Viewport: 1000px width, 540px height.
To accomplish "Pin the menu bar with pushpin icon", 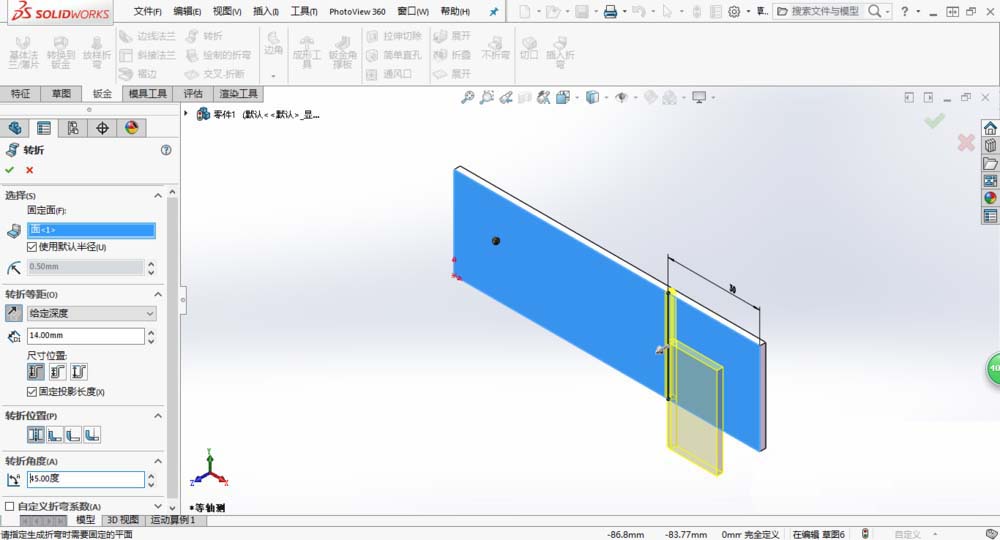I will 494,11.
